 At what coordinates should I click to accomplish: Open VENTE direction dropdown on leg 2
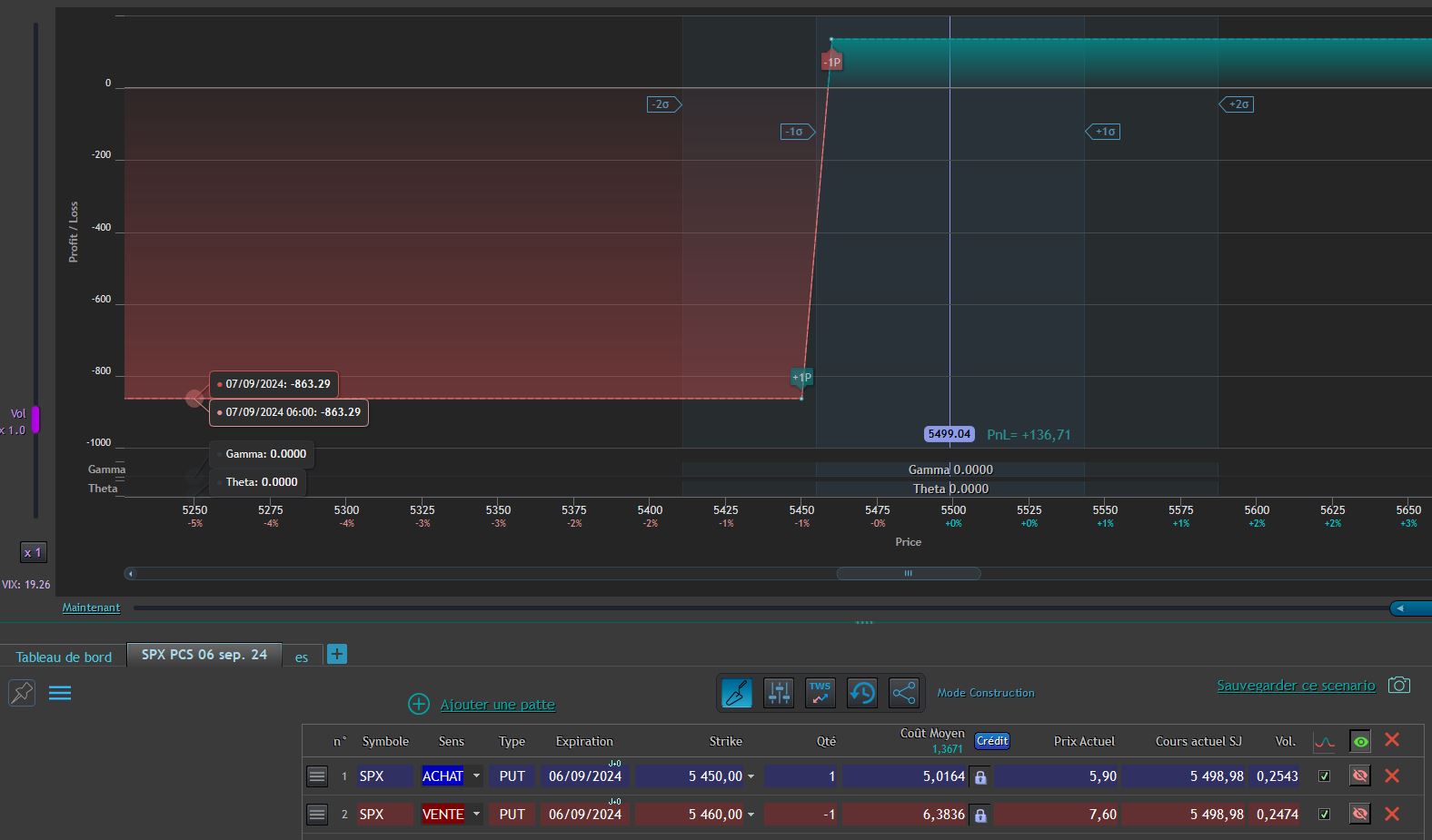[476, 815]
